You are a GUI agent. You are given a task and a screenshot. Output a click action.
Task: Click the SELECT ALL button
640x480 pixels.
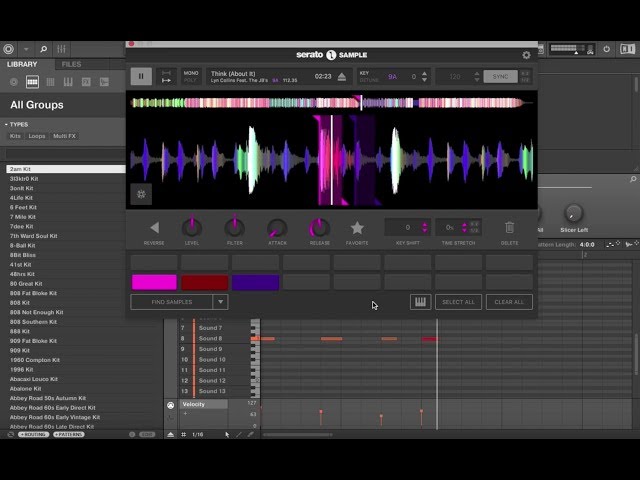458,302
